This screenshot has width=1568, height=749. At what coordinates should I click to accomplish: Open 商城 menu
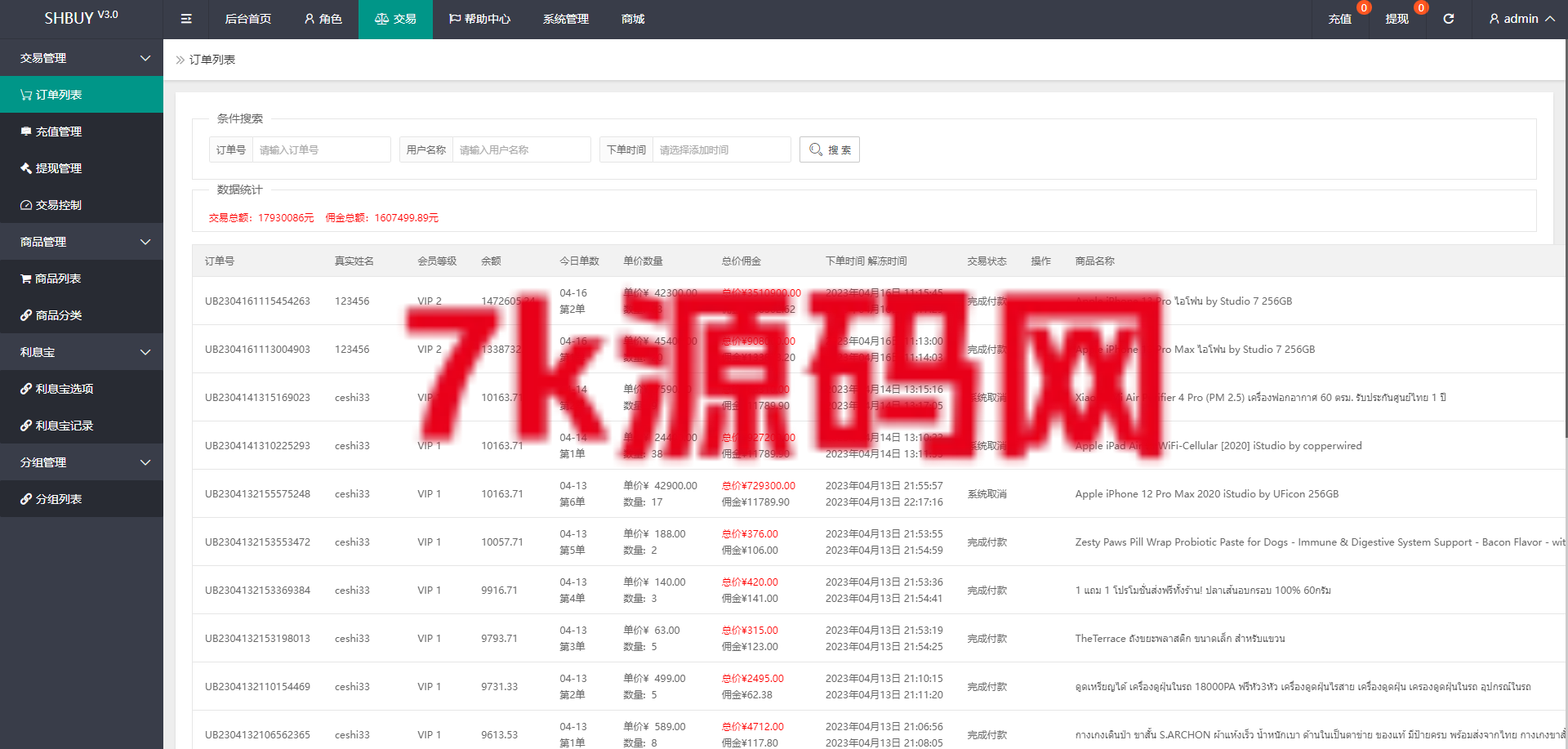(633, 19)
